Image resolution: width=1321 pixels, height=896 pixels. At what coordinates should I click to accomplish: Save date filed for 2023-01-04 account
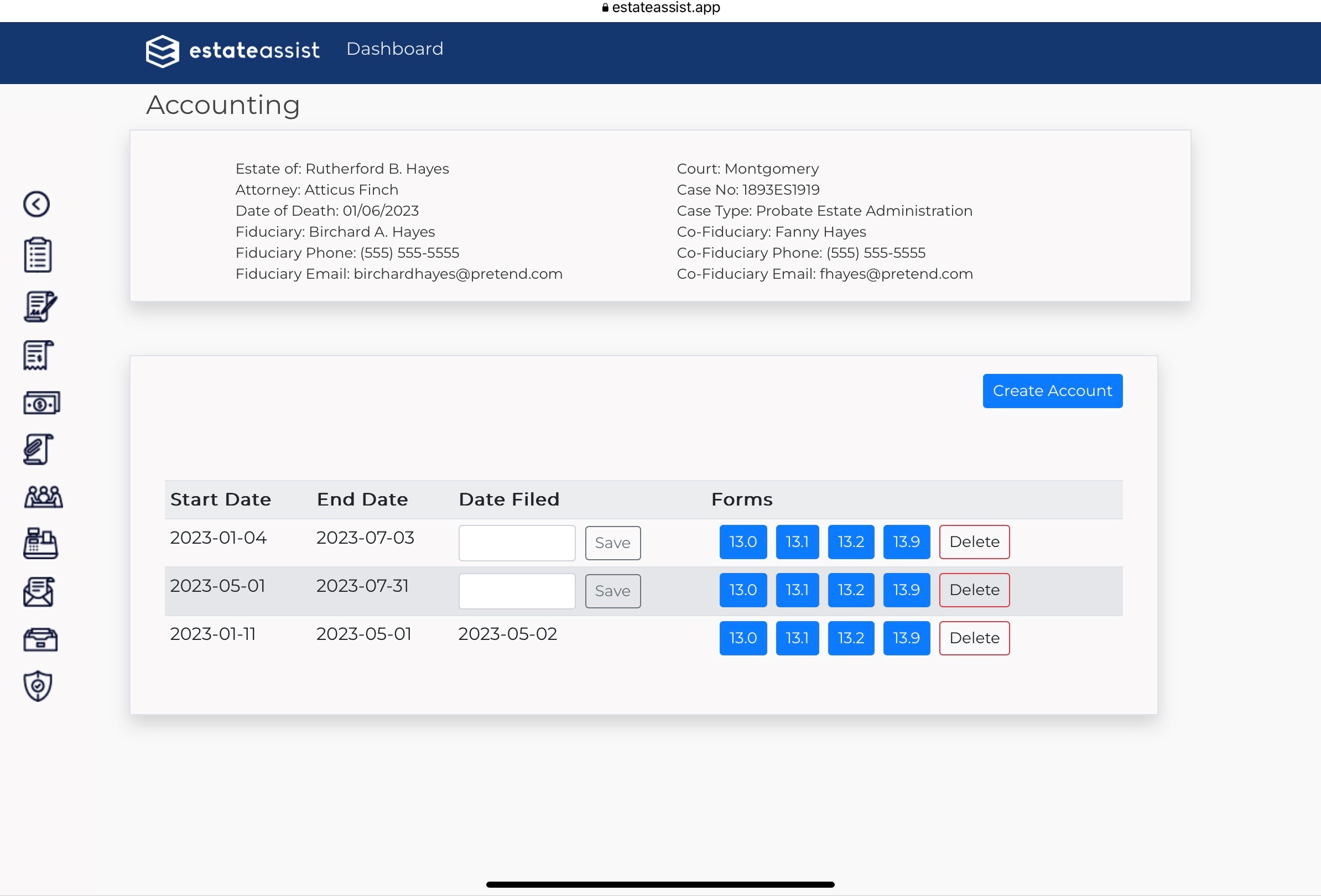(x=613, y=543)
